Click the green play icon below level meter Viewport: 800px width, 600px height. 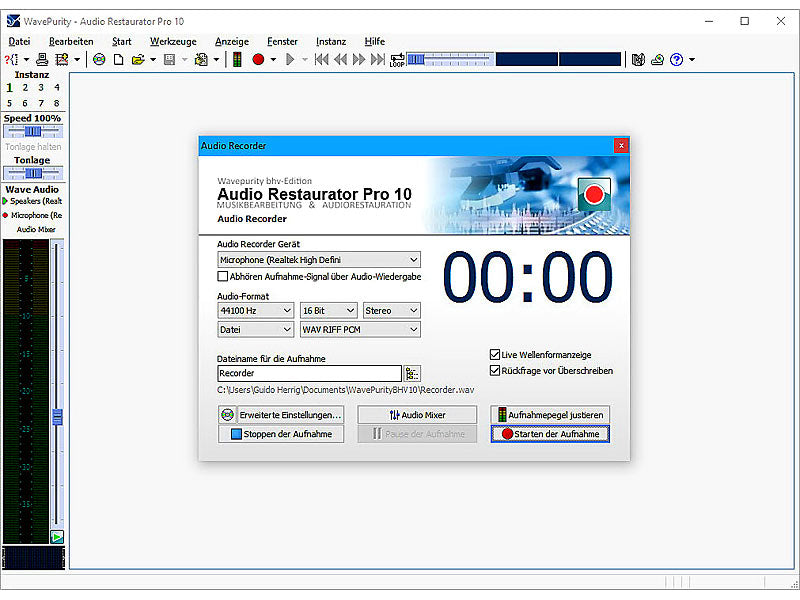(57, 537)
